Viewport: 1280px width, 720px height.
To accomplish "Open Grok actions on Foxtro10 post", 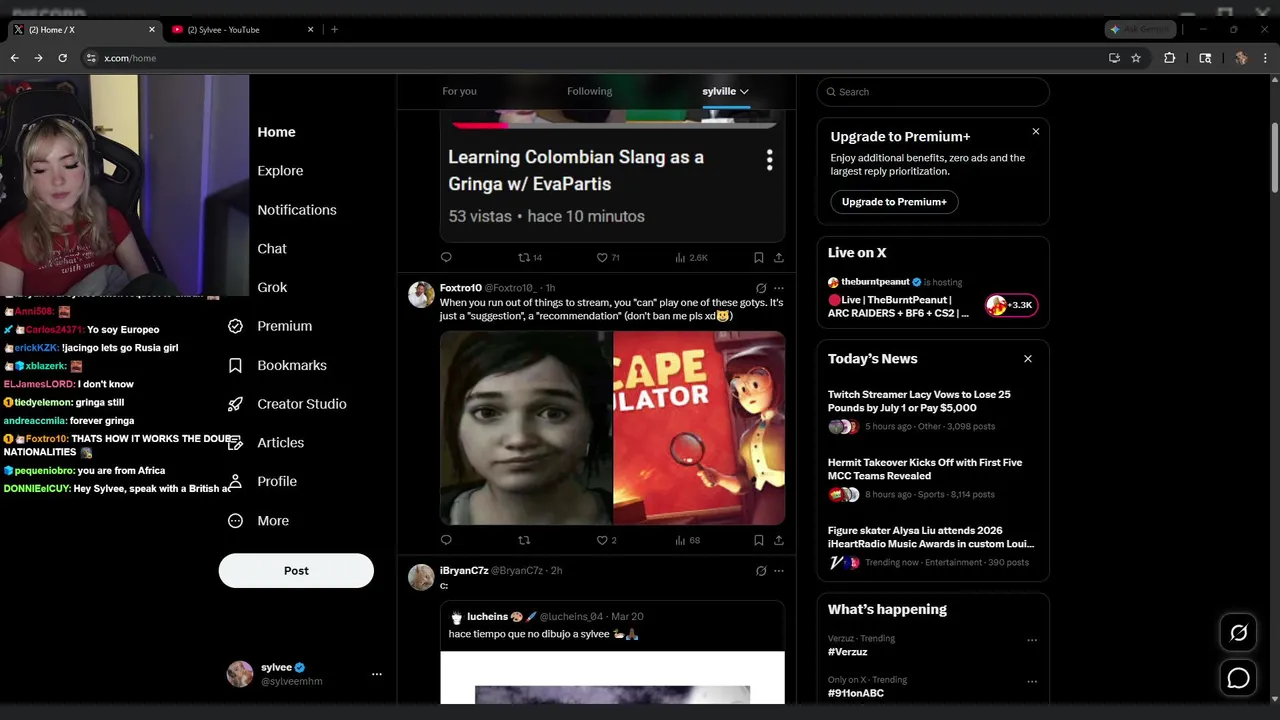I will pyautogui.click(x=761, y=288).
